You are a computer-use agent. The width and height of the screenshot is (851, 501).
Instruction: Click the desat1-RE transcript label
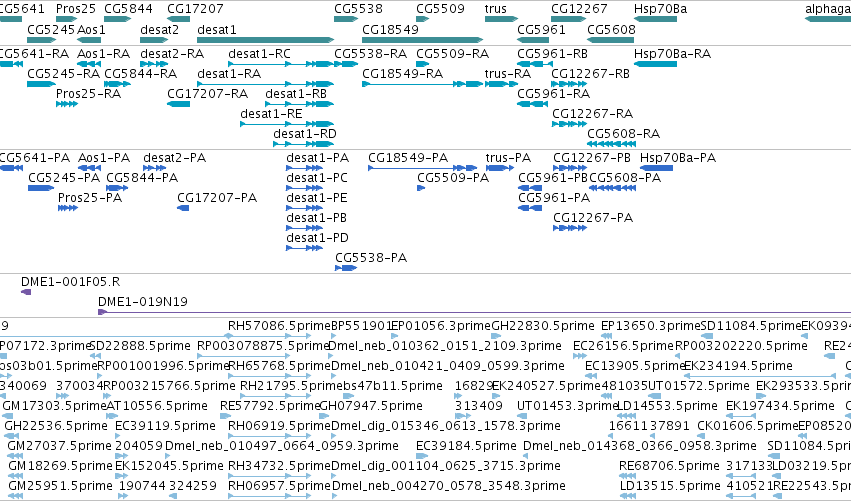(x=271, y=113)
